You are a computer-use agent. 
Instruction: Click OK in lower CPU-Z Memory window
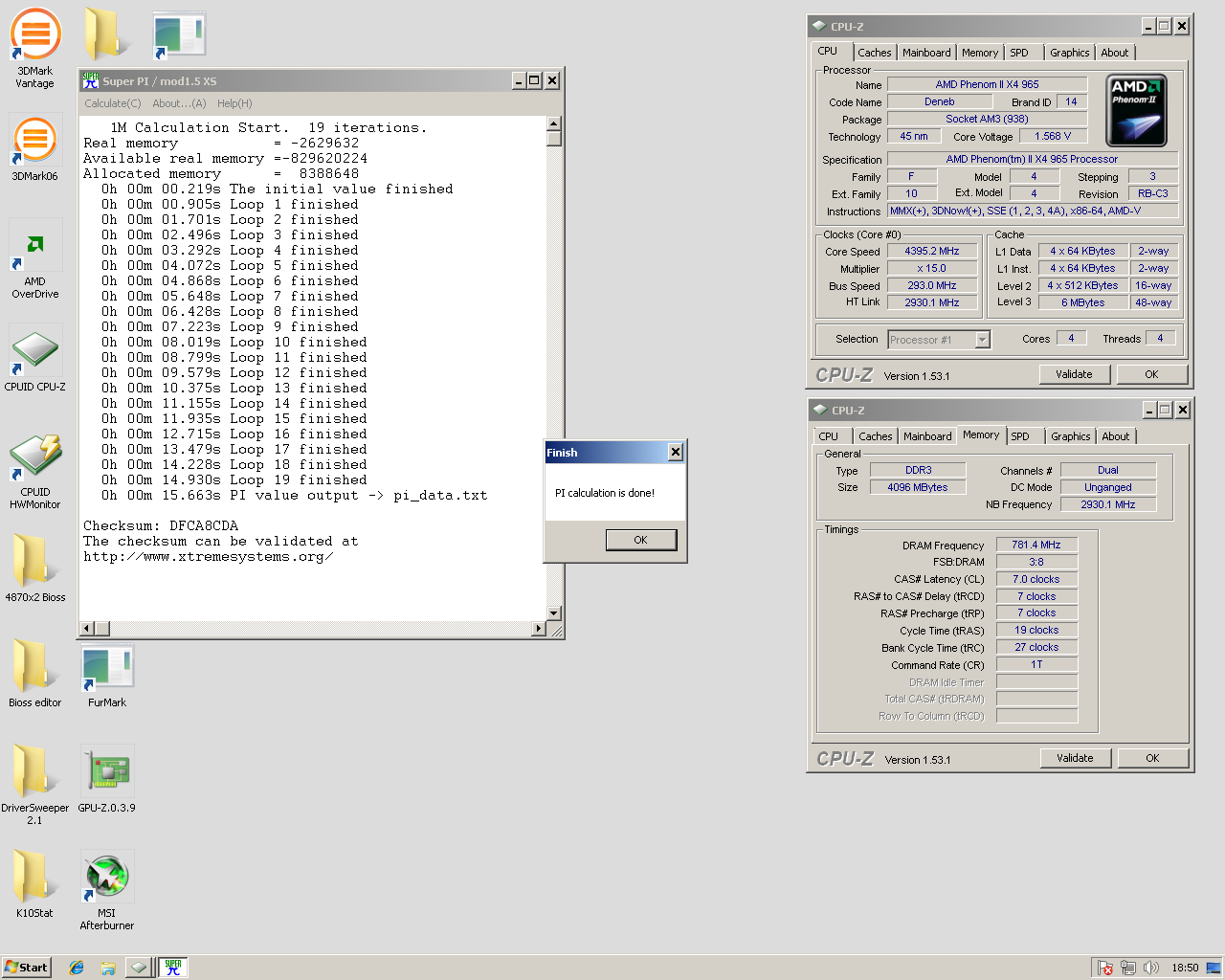[x=1152, y=758]
